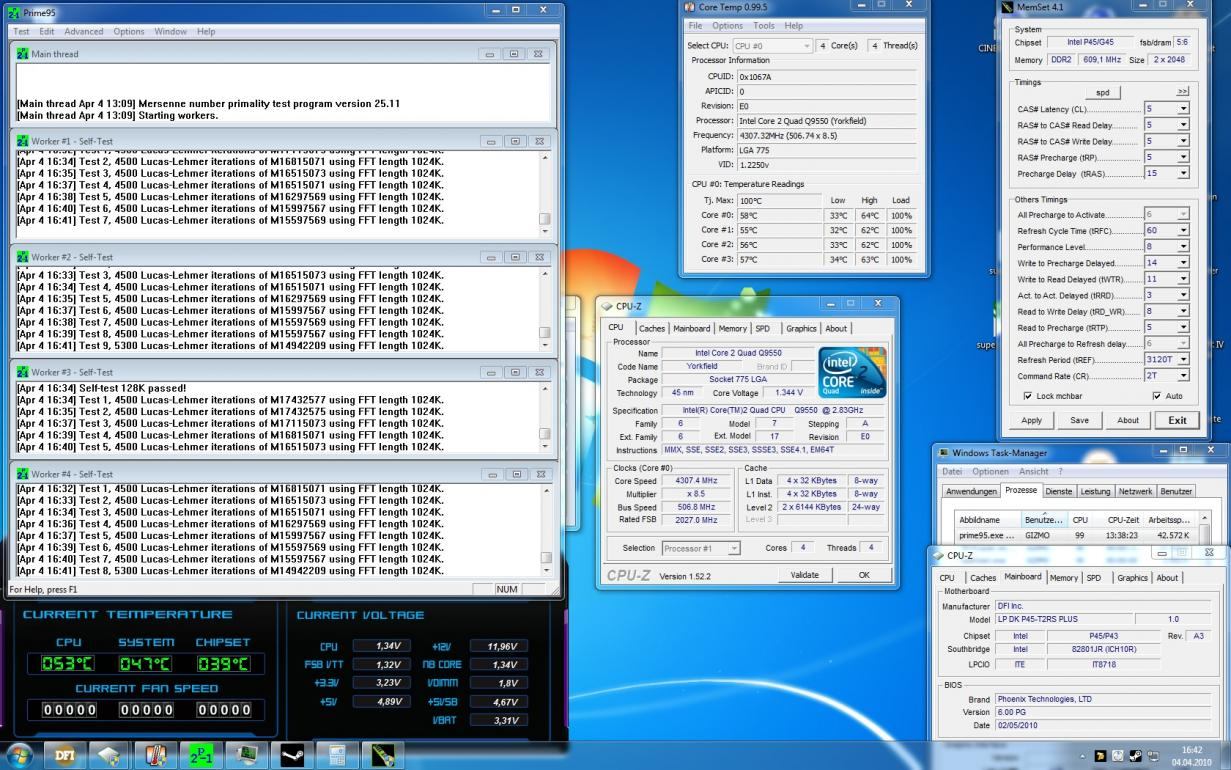The height and width of the screenshot is (770, 1231).
Task: Click the Apply button in MemSet
Action: (x=1031, y=420)
